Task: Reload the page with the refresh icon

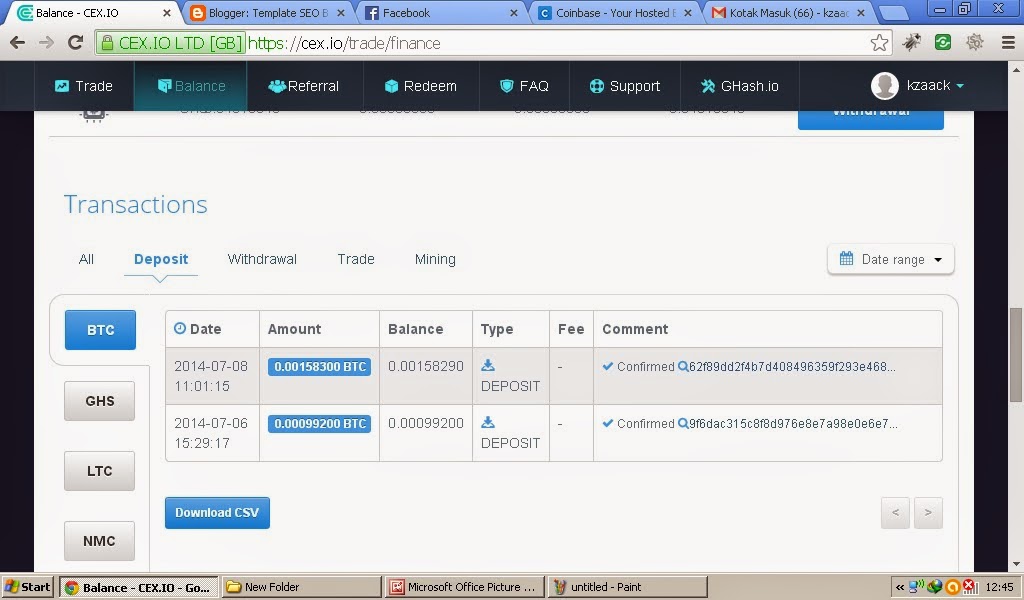Action: pyautogui.click(x=76, y=43)
